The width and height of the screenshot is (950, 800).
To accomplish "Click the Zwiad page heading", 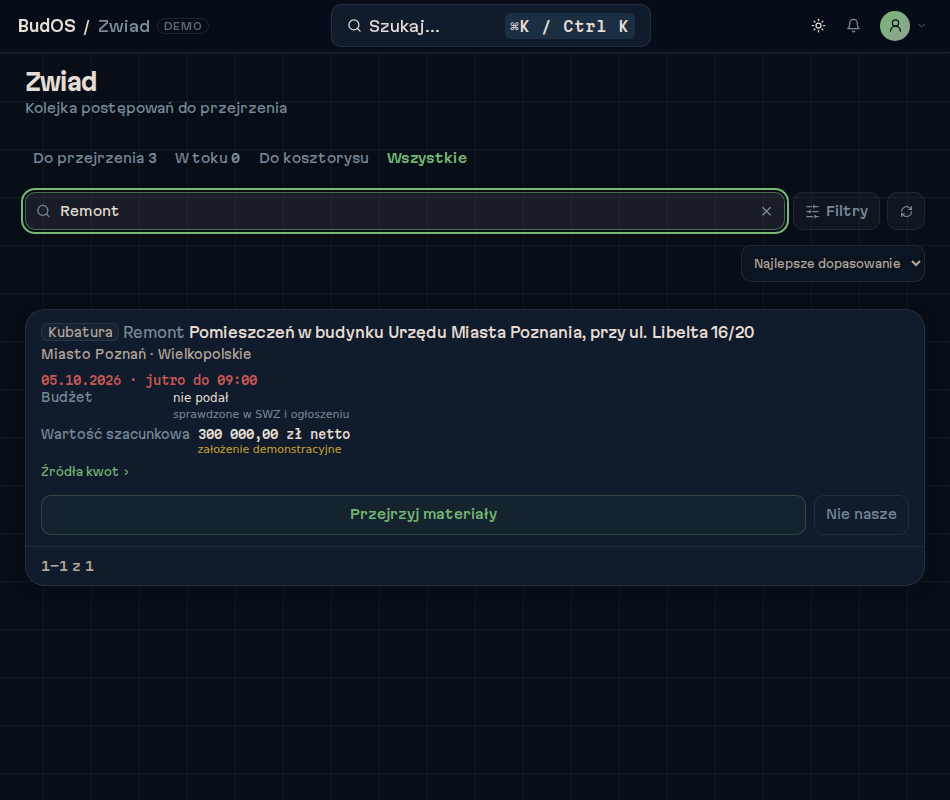I will (61, 82).
